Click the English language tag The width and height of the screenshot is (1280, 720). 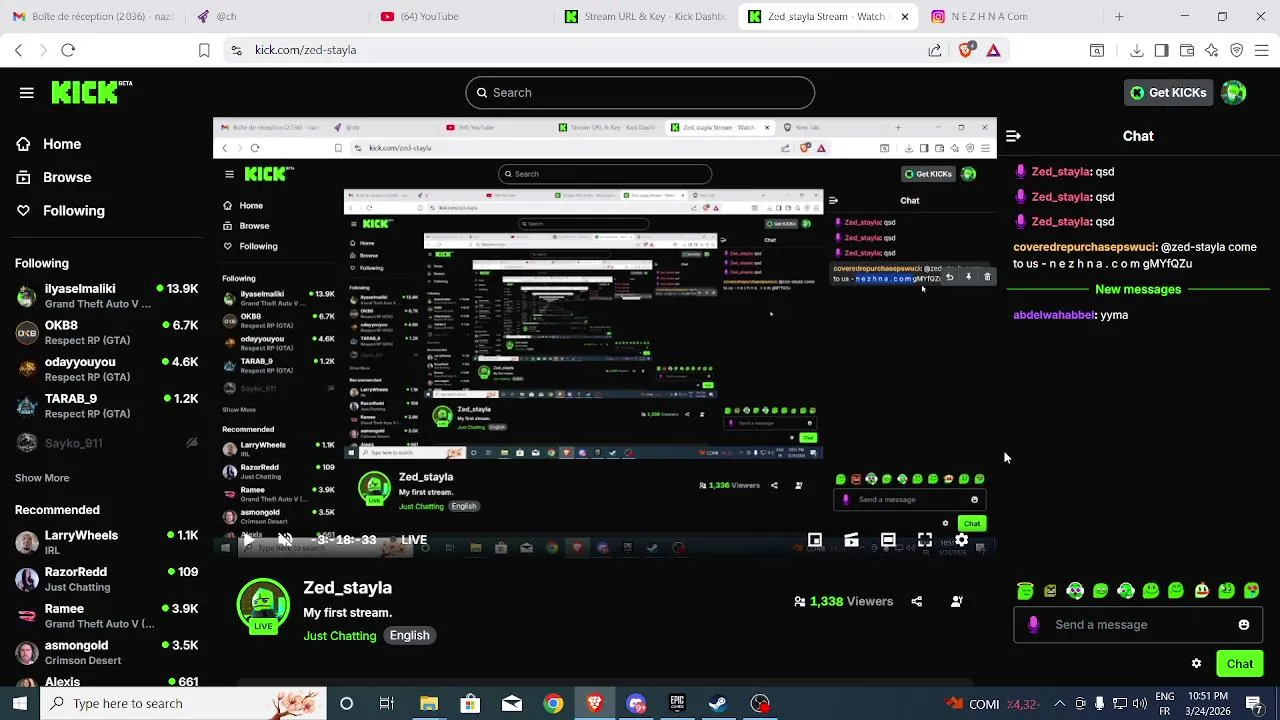409,636
